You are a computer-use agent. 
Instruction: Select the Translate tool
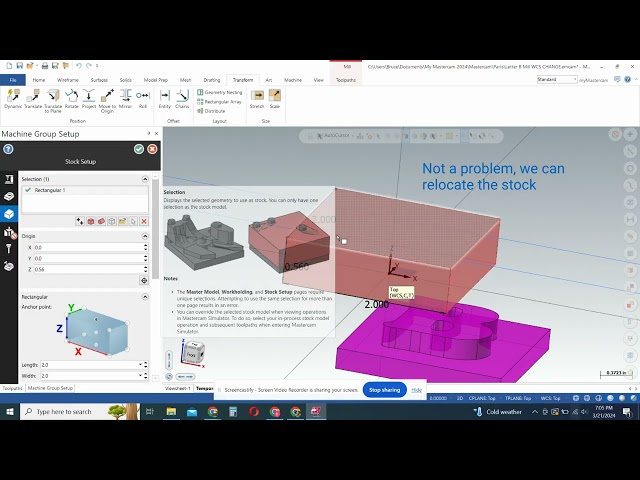(x=33, y=99)
